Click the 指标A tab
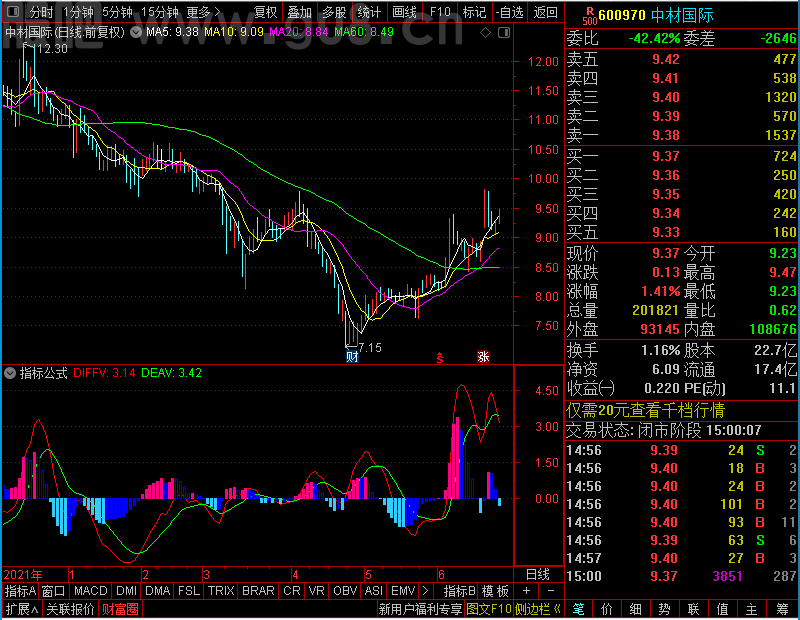The image size is (800, 620). (20, 591)
